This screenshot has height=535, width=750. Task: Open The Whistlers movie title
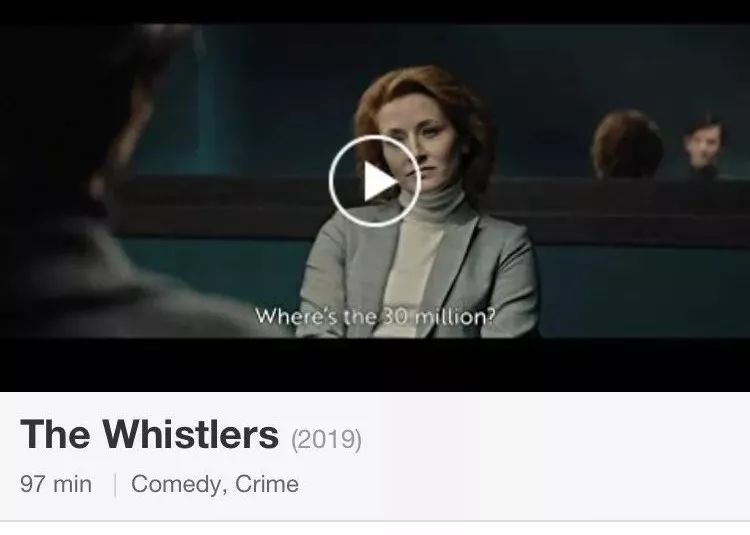pyautogui.click(x=149, y=434)
